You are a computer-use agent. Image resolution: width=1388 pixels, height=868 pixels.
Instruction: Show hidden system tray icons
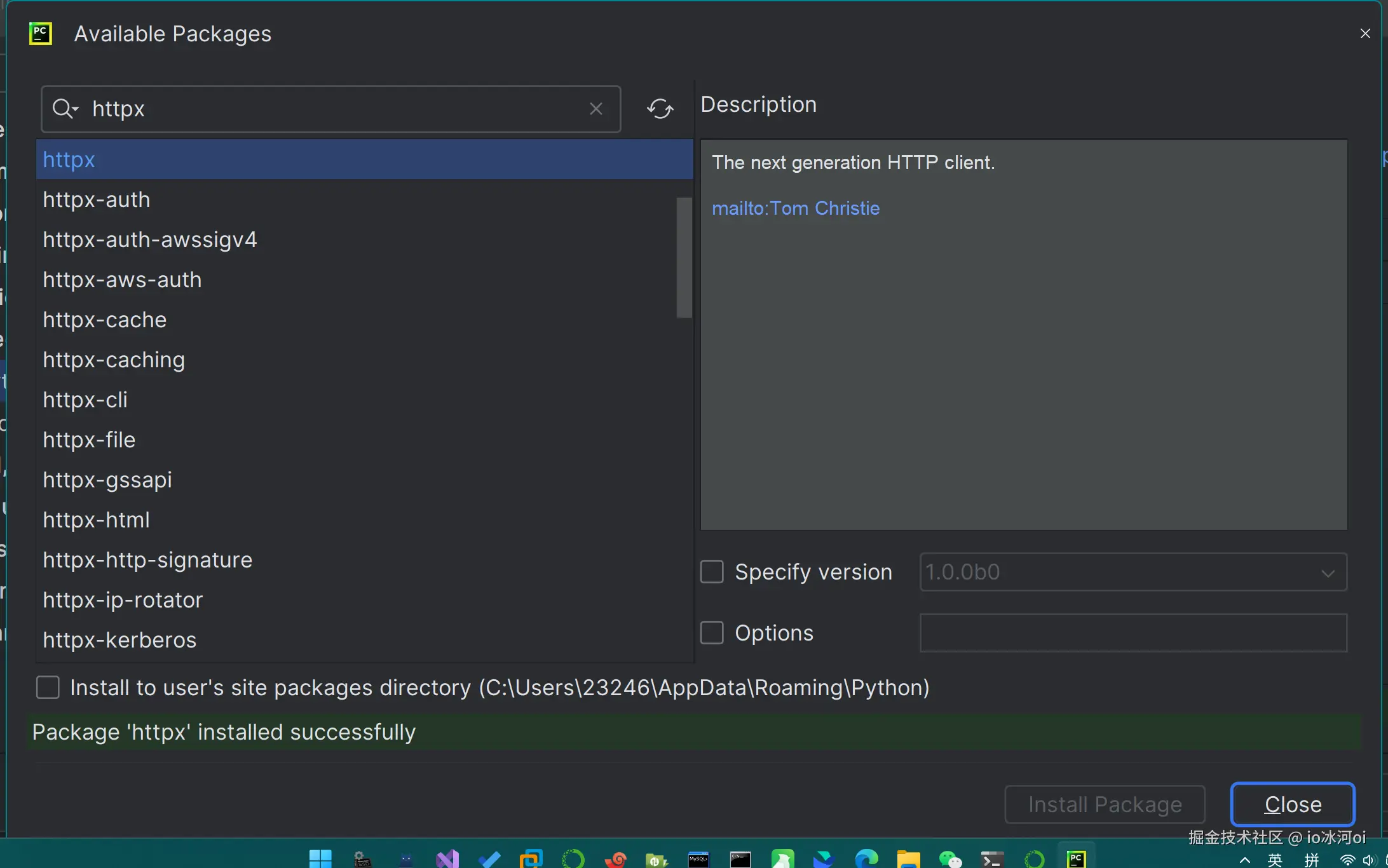pyautogui.click(x=1245, y=860)
